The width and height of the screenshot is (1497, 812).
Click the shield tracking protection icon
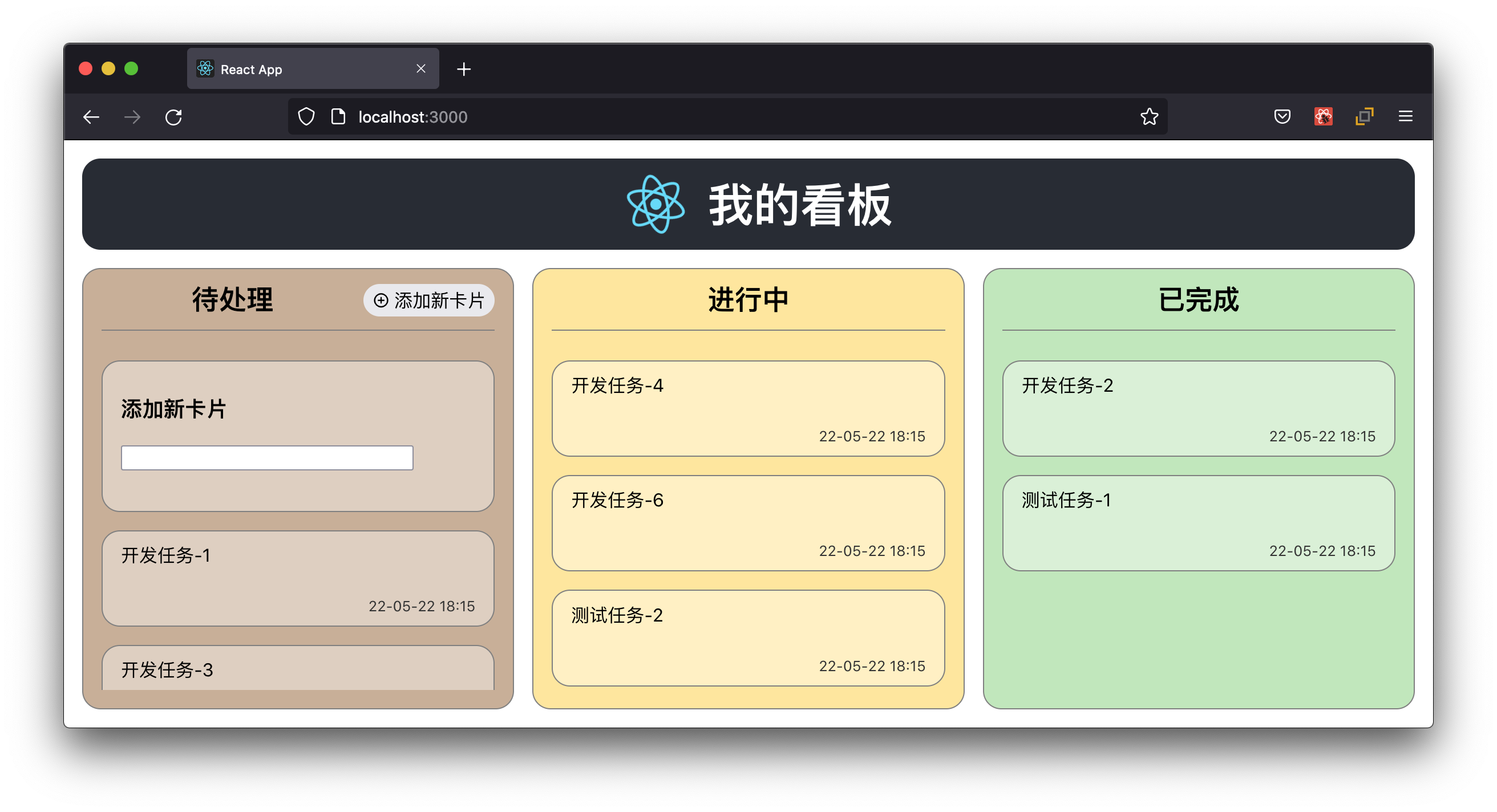click(x=306, y=117)
